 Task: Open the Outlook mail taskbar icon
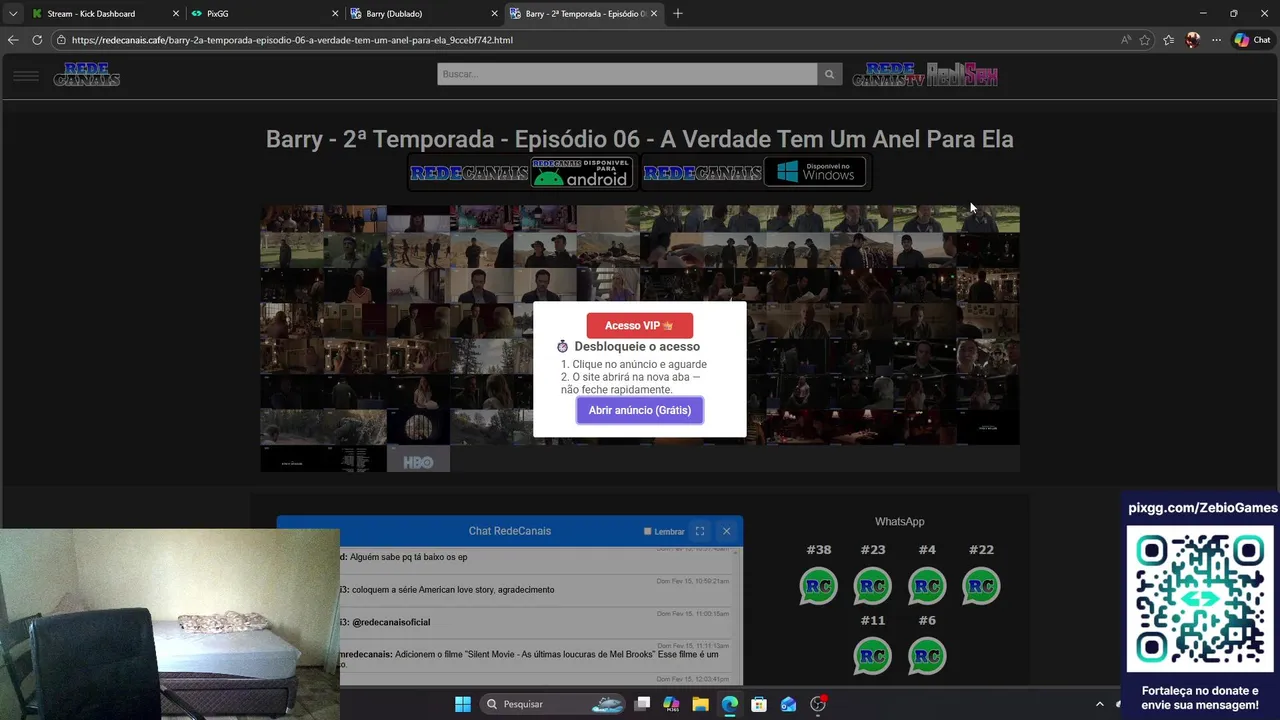click(x=788, y=704)
